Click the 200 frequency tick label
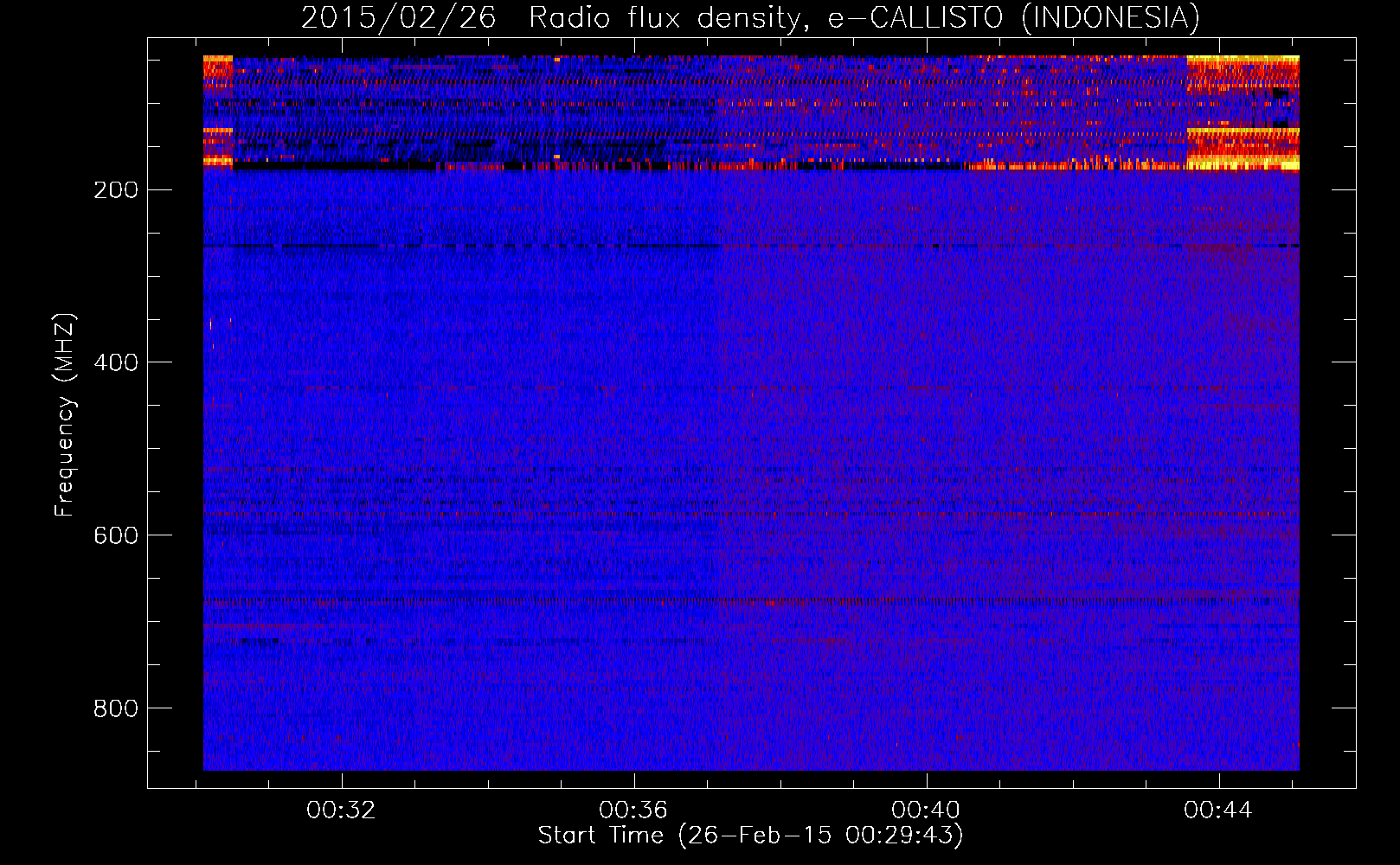The width and height of the screenshot is (1400, 865). point(116,190)
